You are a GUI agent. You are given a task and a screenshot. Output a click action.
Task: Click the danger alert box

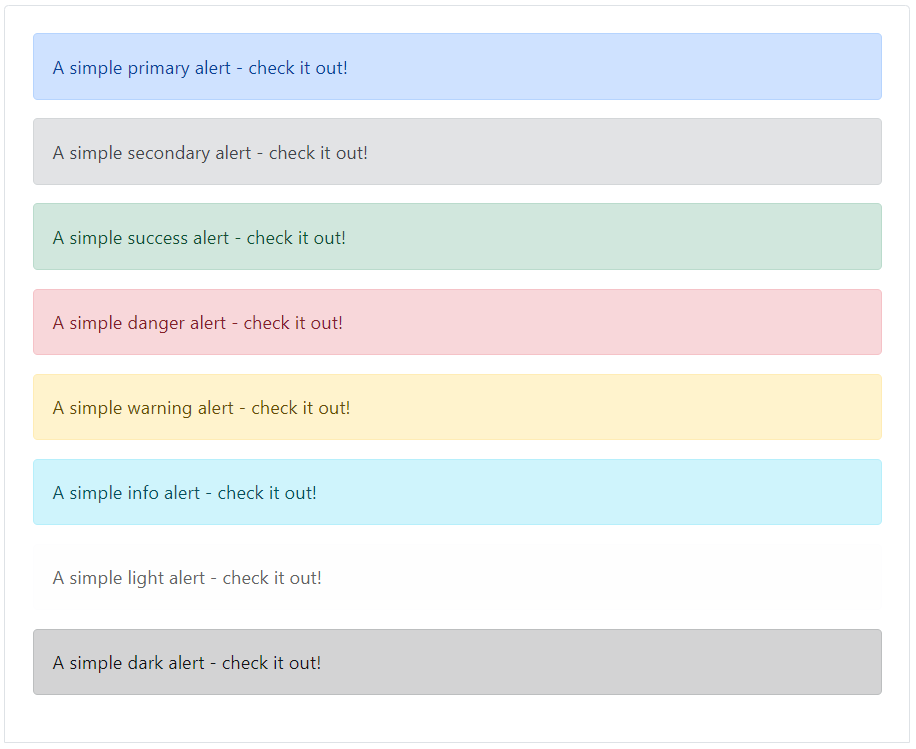[x=458, y=321]
